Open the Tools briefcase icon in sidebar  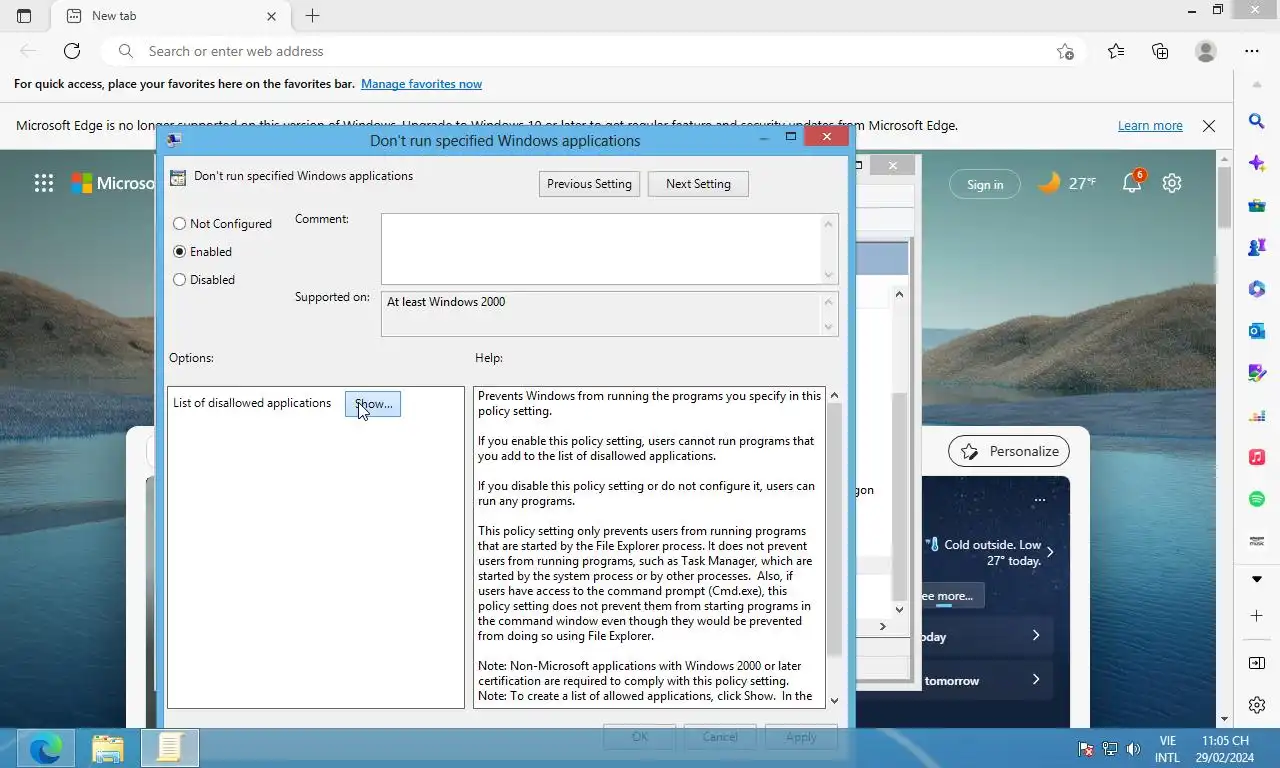tap(1257, 205)
